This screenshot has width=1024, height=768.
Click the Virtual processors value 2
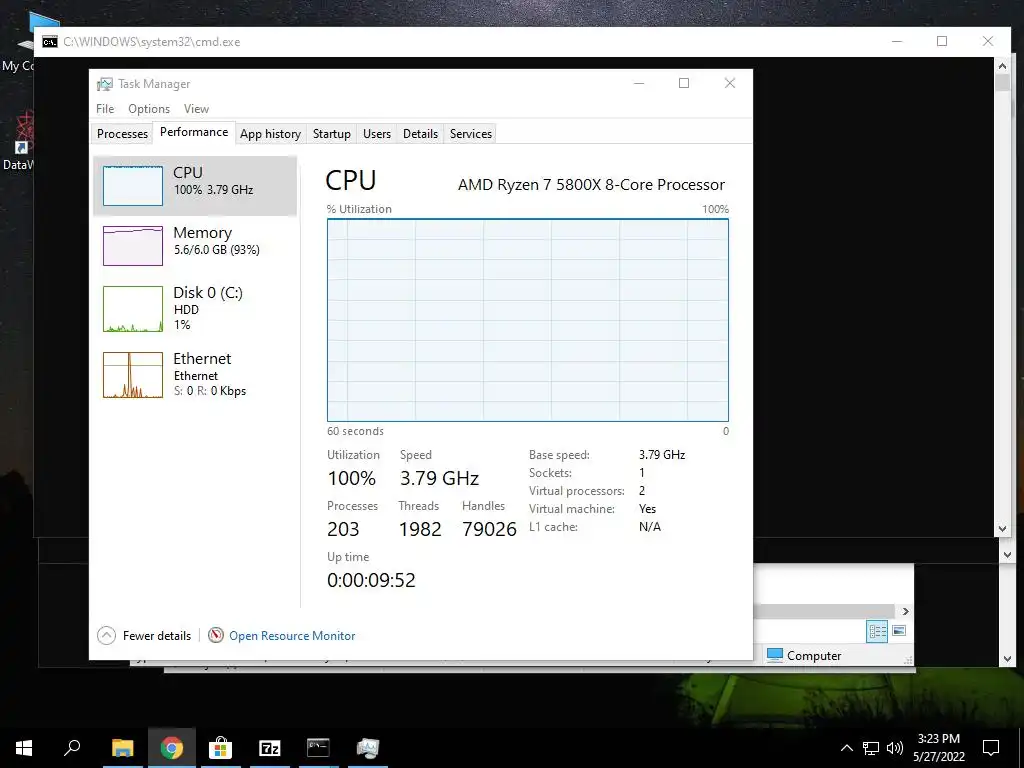[x=642, y=490]
